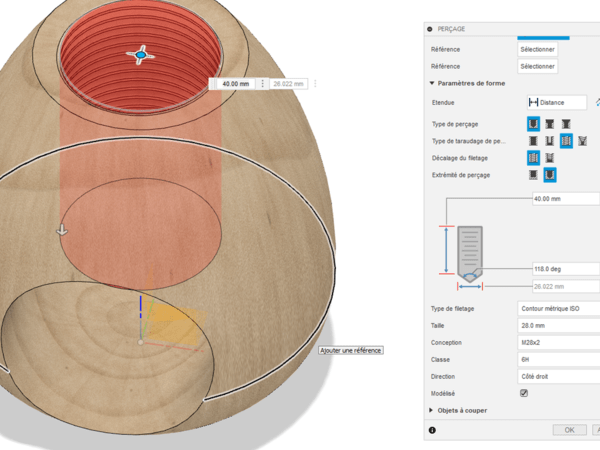The height and width of the screenshot is (450, 600).
Task: Select the simple hole type icon
Action: point(534,123)
